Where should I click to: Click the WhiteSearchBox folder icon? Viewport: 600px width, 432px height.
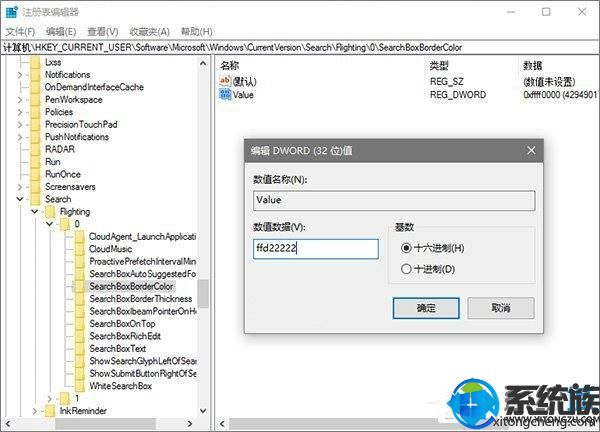point(80,386)
